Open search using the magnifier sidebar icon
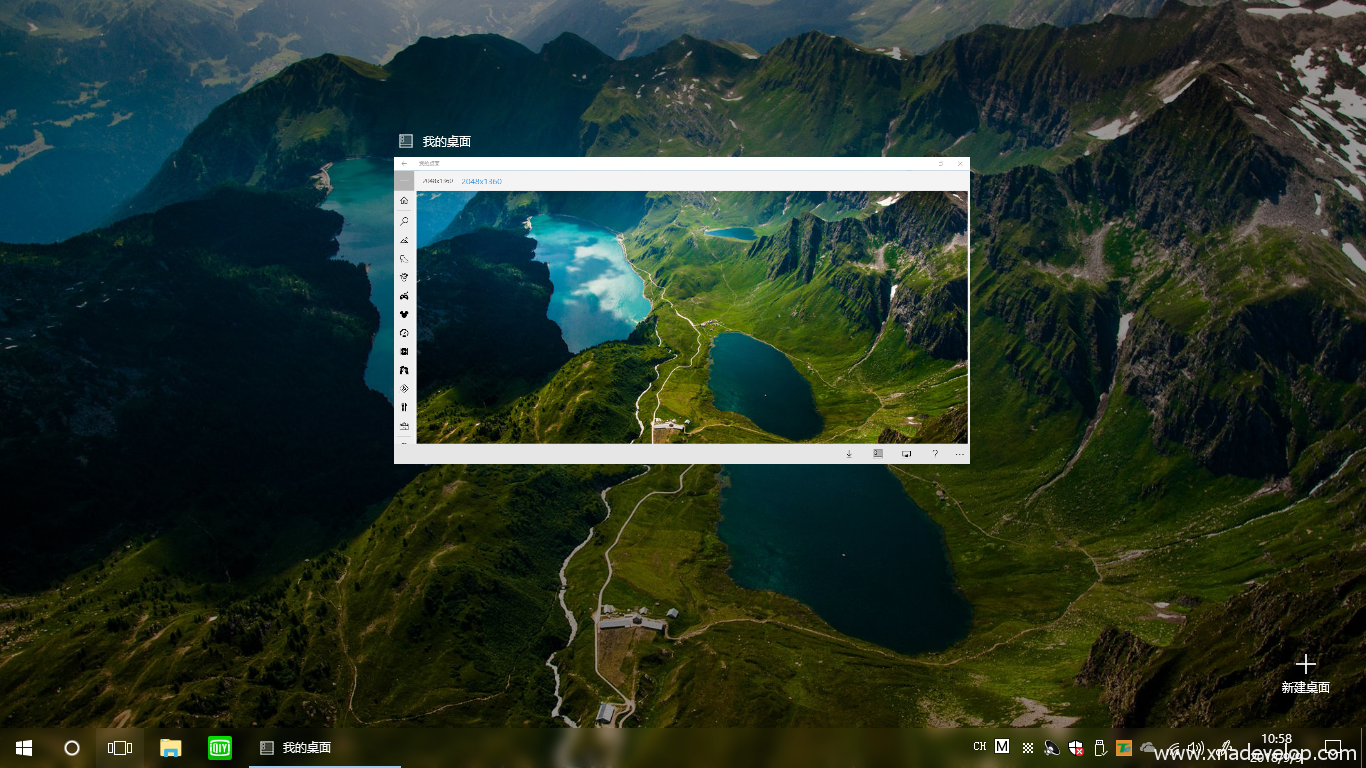Image resolution: width=1366 pixels, height=768 pixels. (x=404, y=220)
